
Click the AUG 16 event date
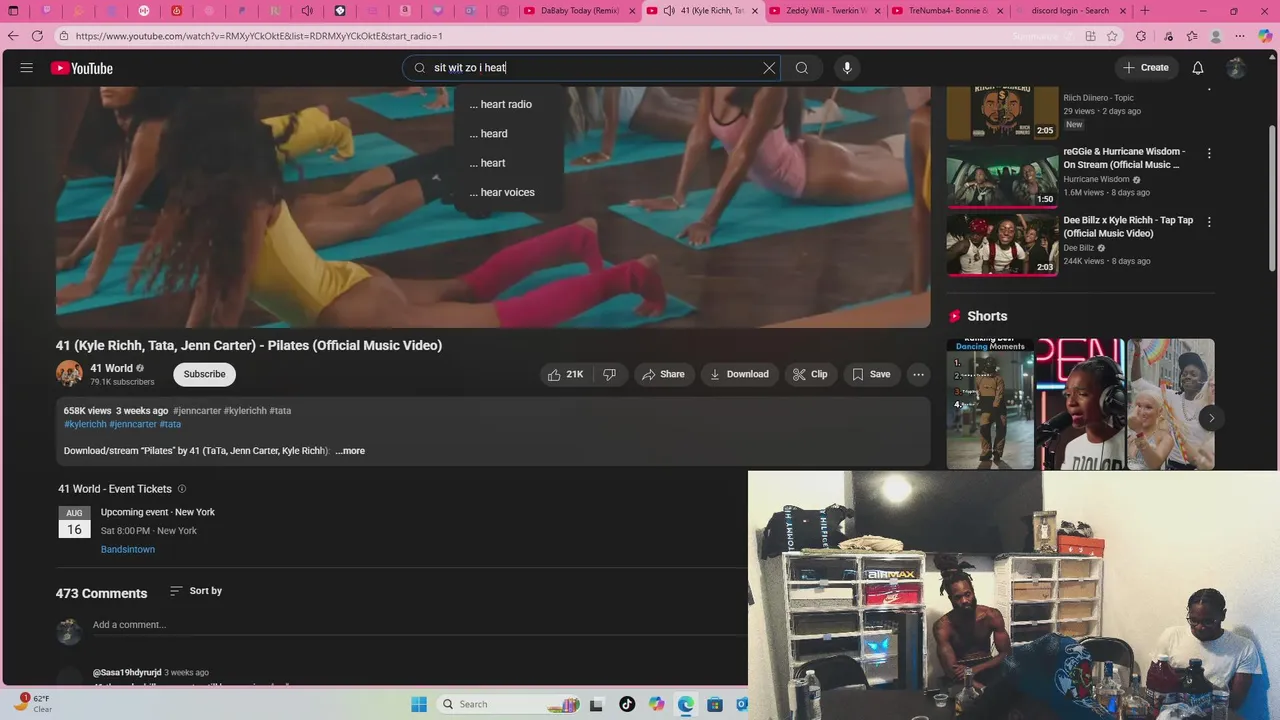click(x=74, y=523)
